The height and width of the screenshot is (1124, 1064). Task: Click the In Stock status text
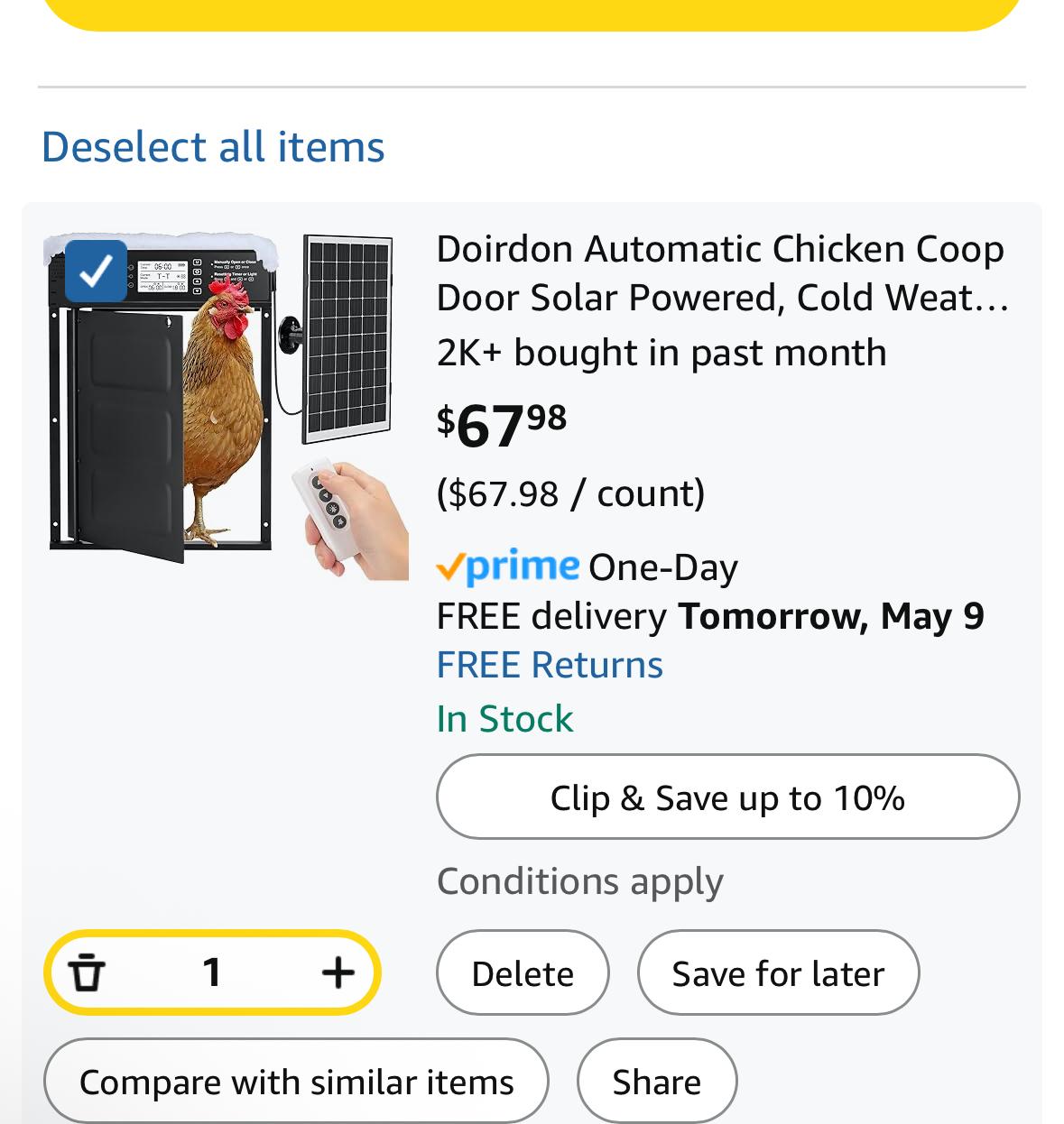(x=504, y=719)
